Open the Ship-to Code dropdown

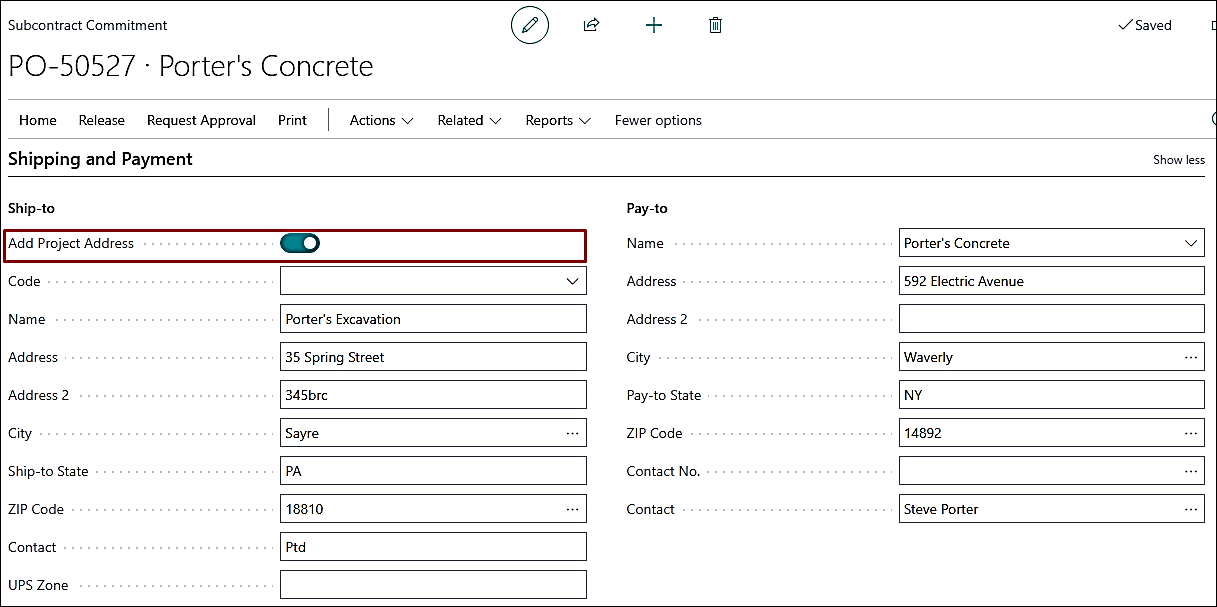tap(572, 281)
